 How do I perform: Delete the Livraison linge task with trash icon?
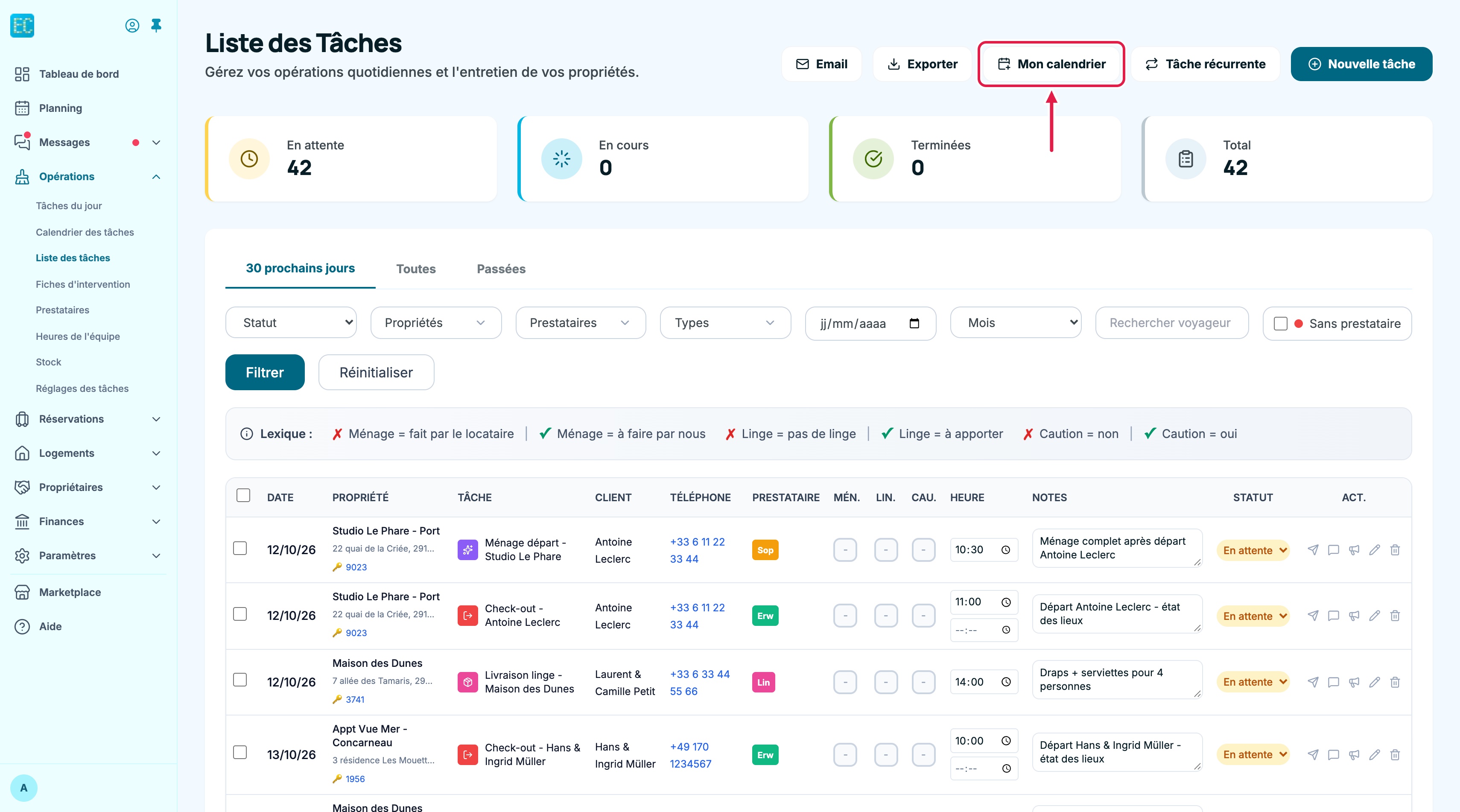click(x=1395, y=682)
